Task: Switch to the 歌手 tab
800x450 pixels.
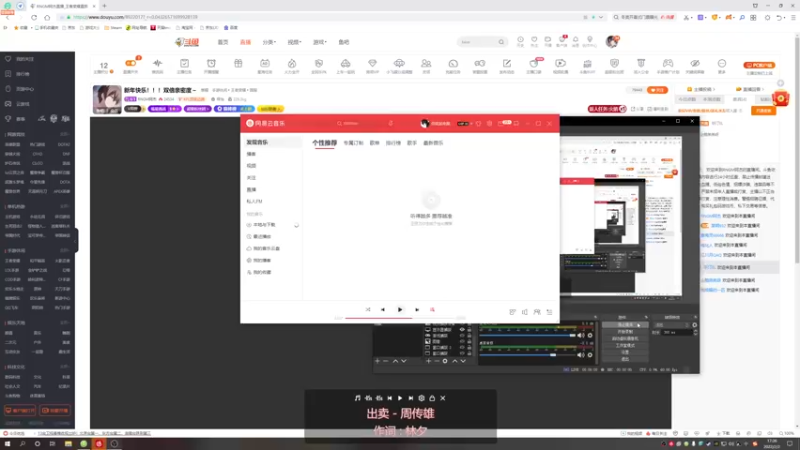Action: click(x=412, y=143)
